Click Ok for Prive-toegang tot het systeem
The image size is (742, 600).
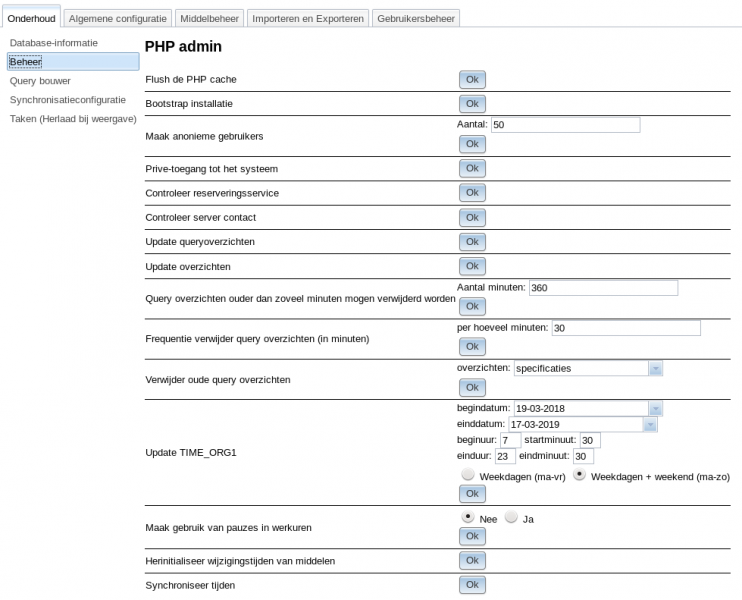(472, 168)
